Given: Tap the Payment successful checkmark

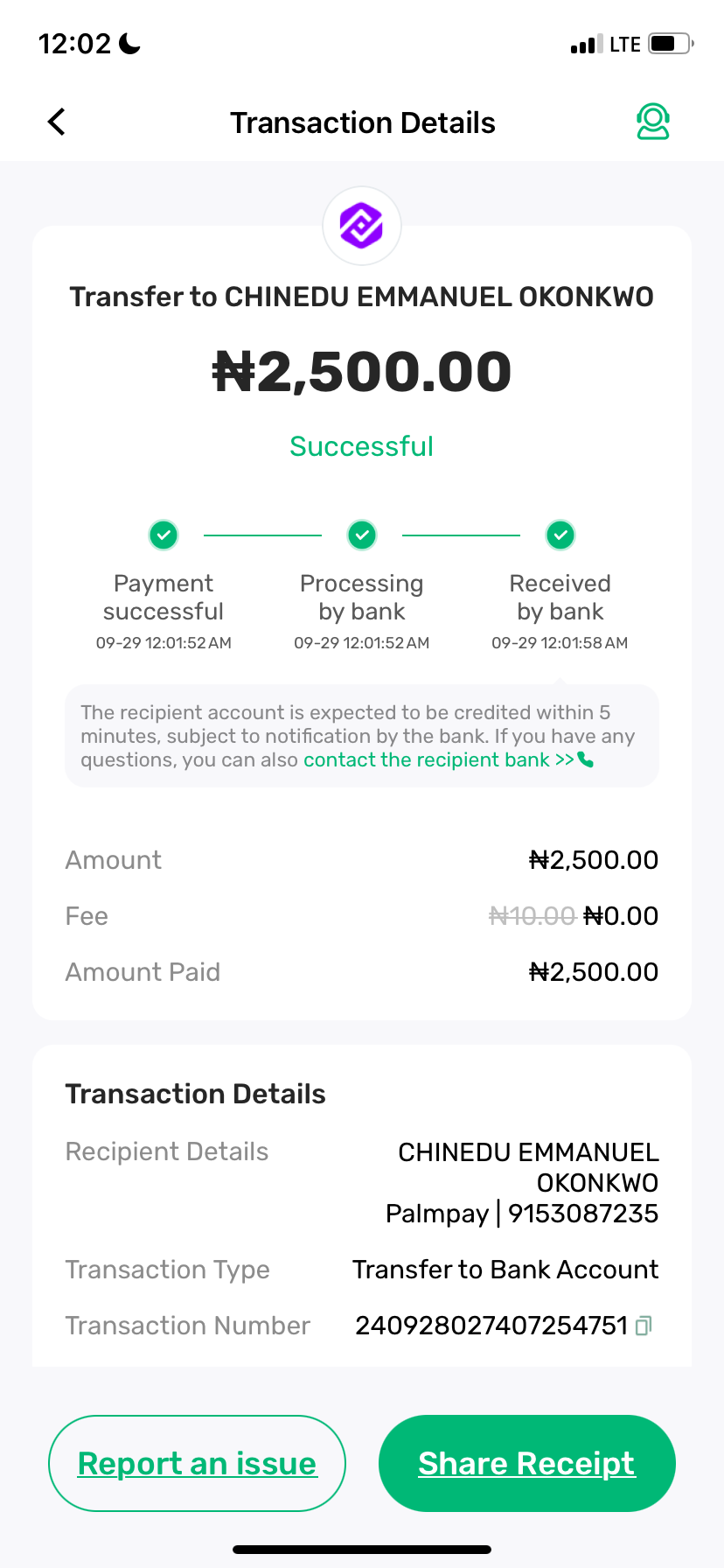Looking at the screenshot, I should coord(164,534).
